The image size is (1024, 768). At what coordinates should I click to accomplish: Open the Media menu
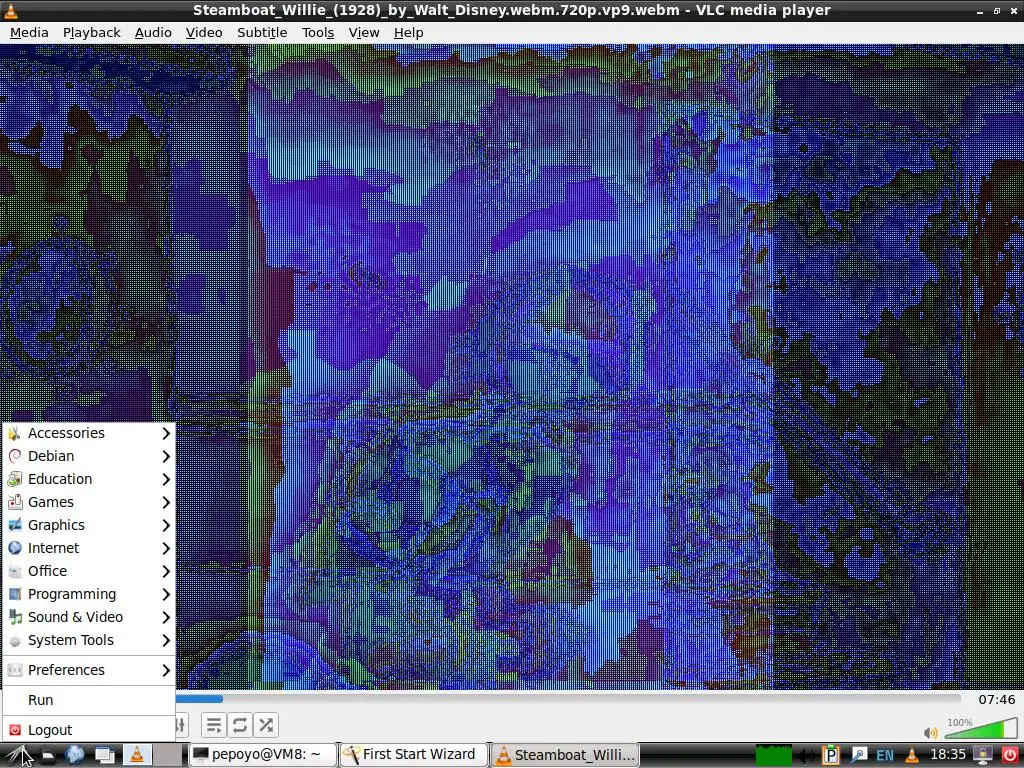tap(29, 33)
